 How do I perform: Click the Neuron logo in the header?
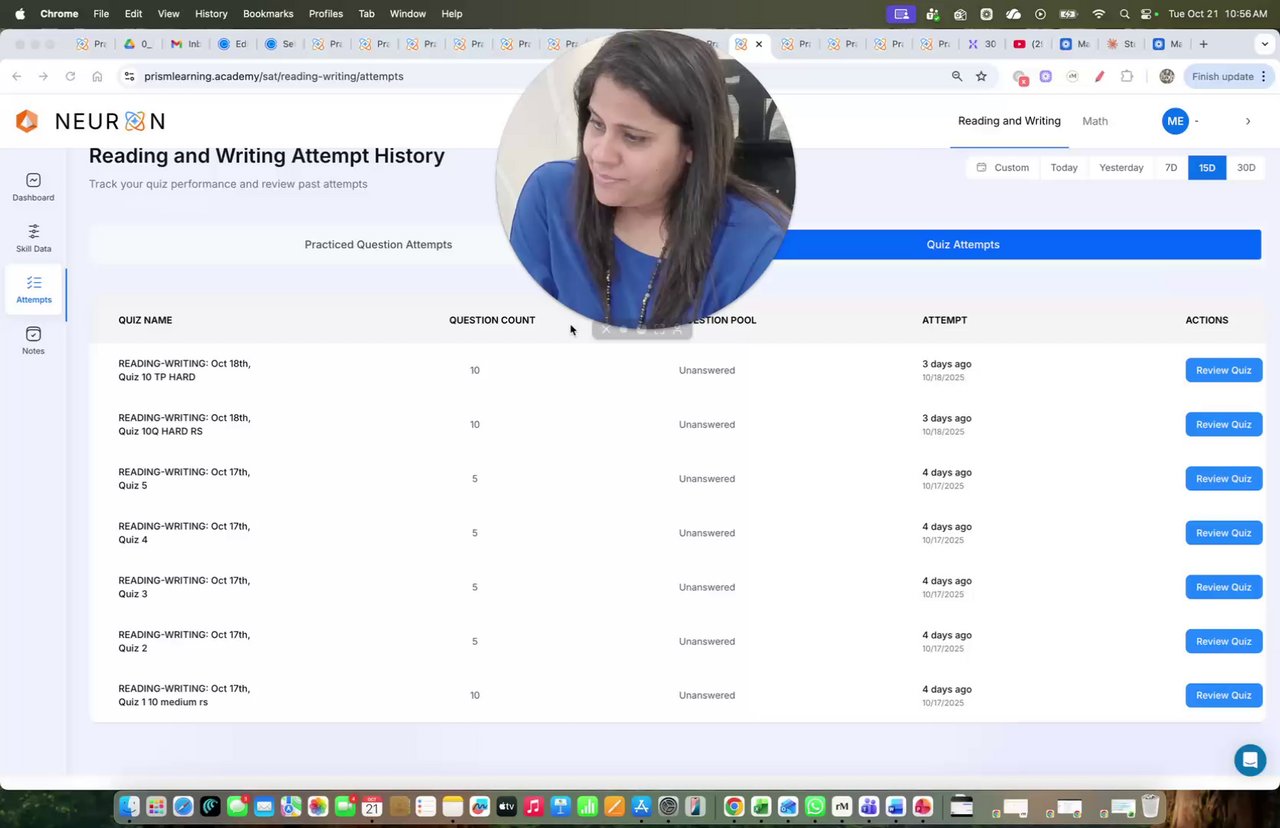[90, 121]
